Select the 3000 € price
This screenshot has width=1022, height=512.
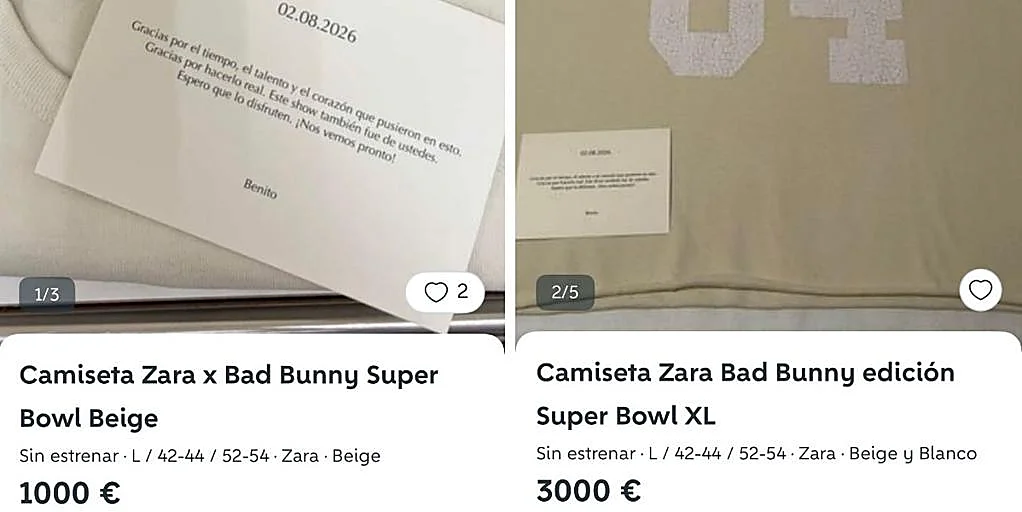(x=589, y=491)
